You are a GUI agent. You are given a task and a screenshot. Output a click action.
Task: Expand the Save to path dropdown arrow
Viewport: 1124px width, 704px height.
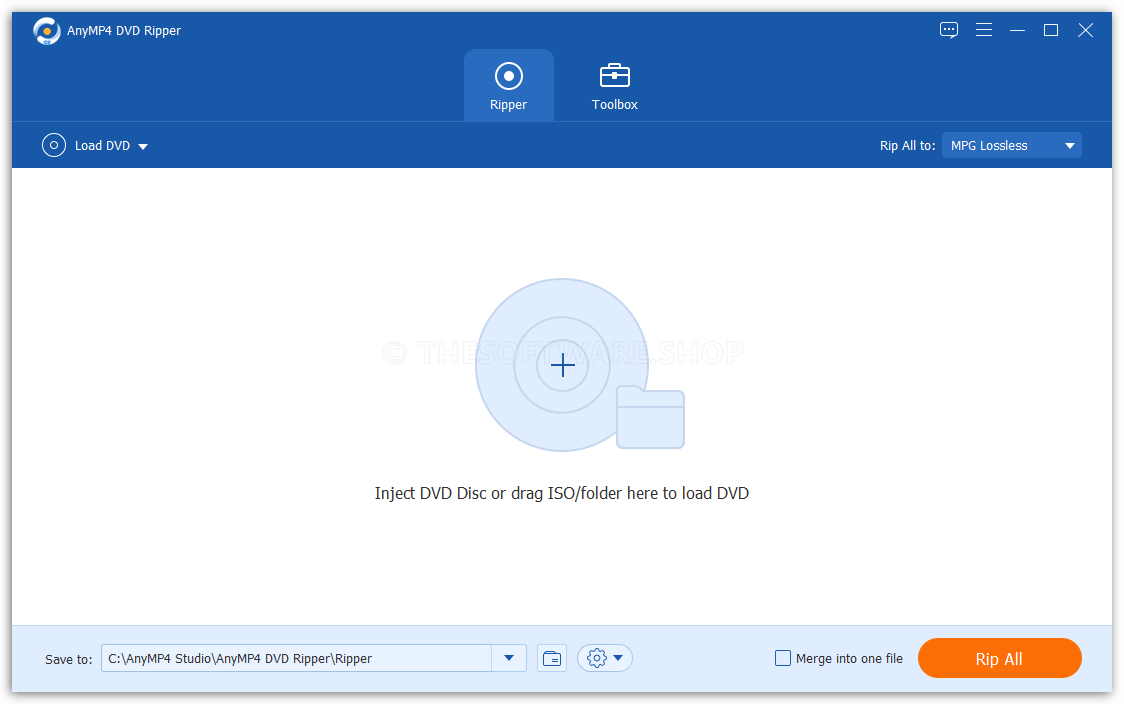click(x=509, y=658)
